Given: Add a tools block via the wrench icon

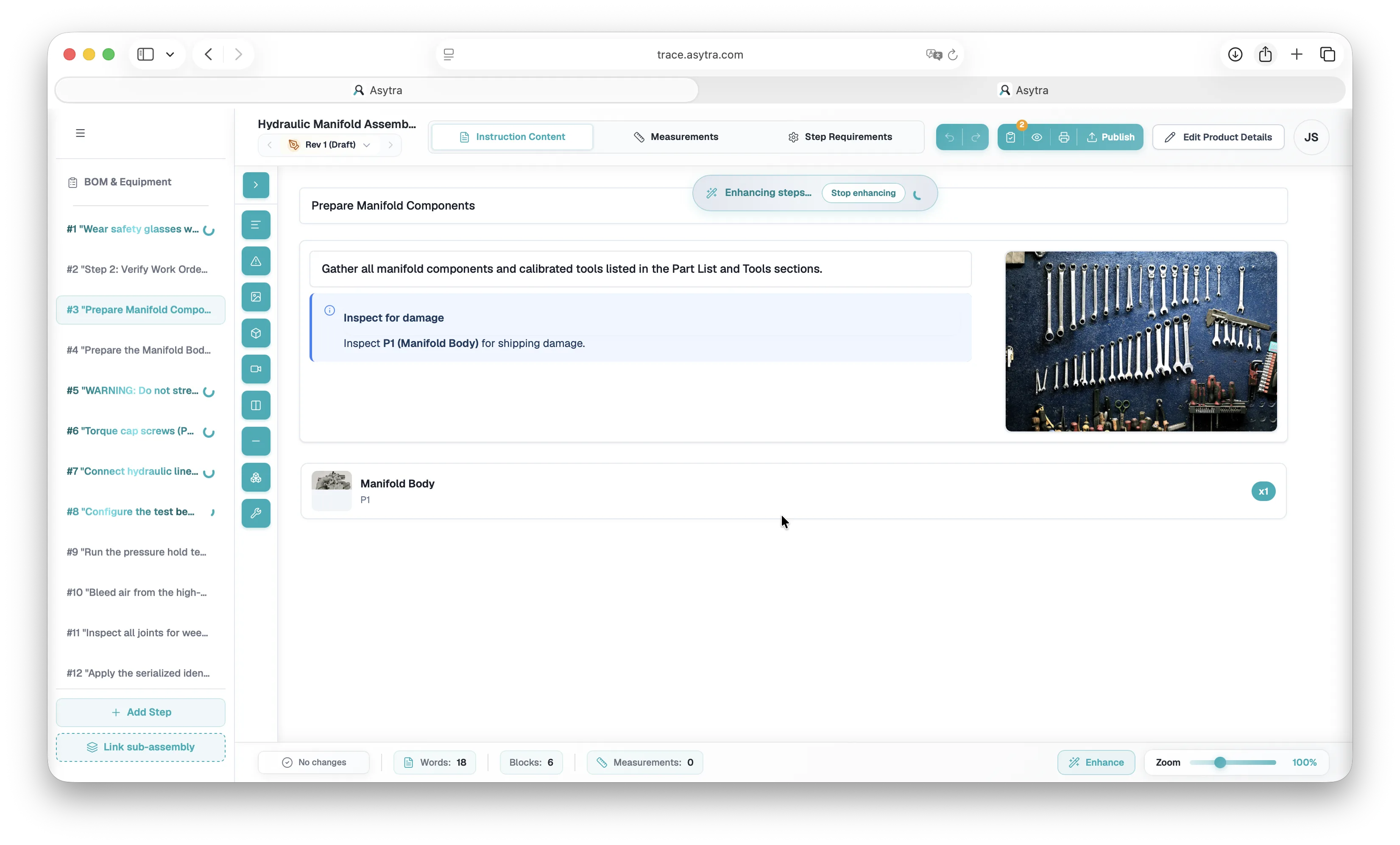Looking at the screenshot, I should click(x=256, y=513).
